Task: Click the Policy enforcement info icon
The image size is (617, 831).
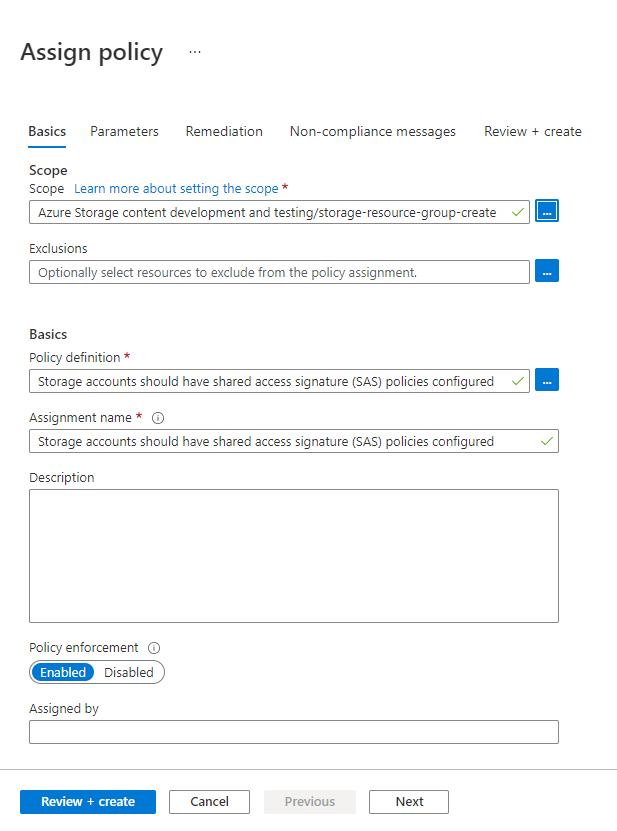Action: pos(154,648)
